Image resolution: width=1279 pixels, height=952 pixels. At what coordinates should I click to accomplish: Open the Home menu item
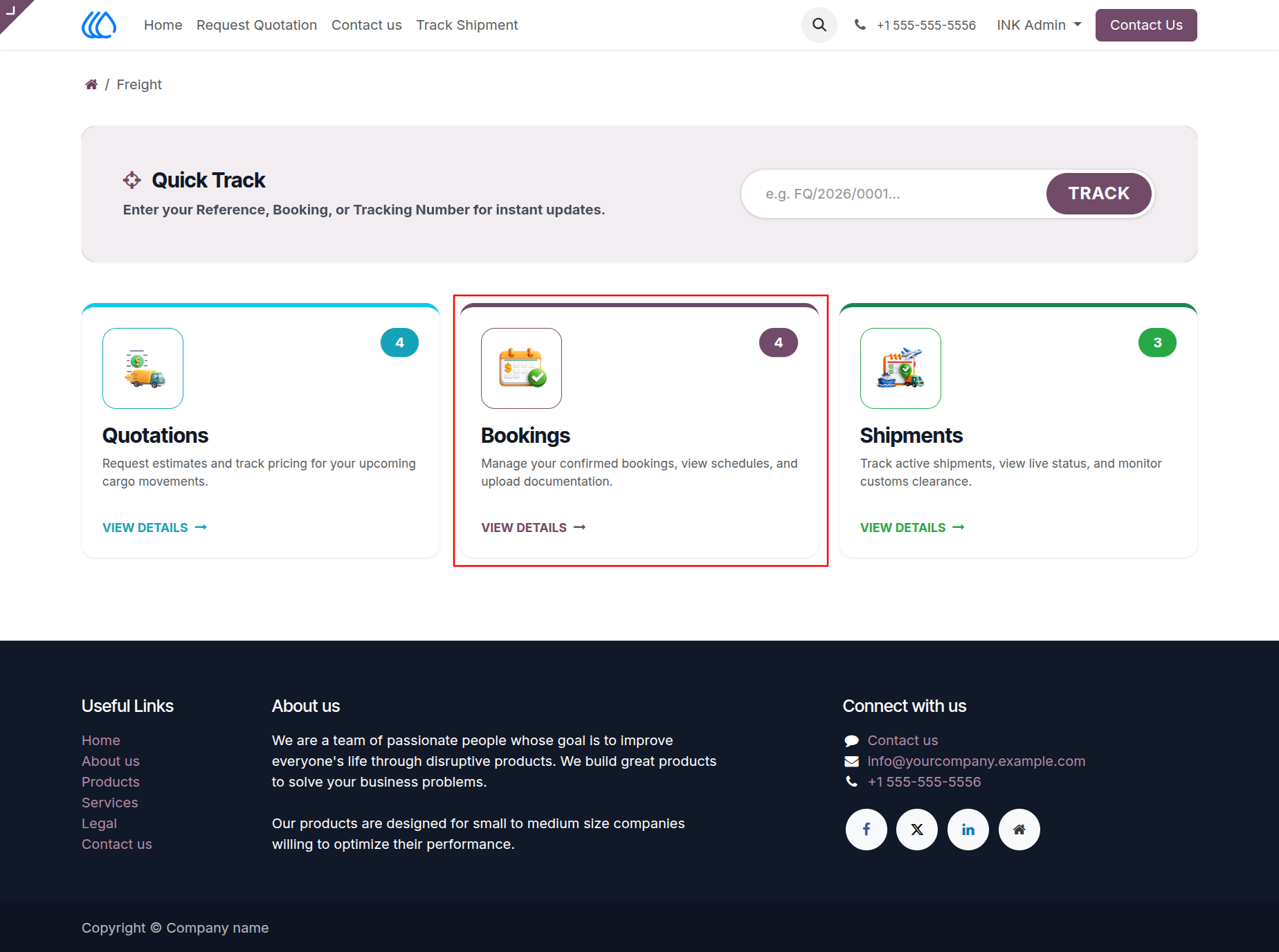pyautogui.click(x=163, y=25)
